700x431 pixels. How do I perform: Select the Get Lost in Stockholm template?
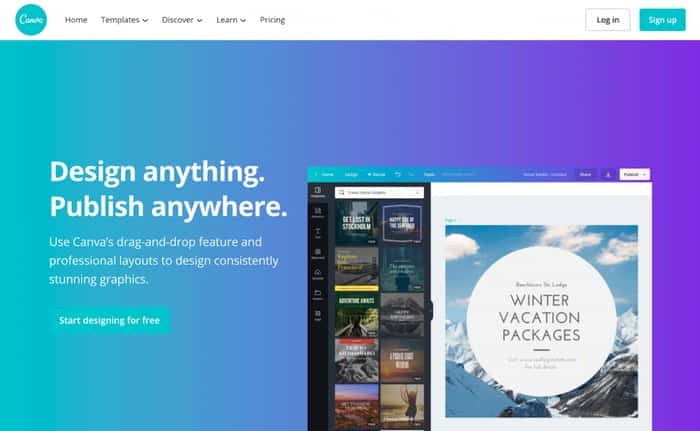click(x=357, y=222)
